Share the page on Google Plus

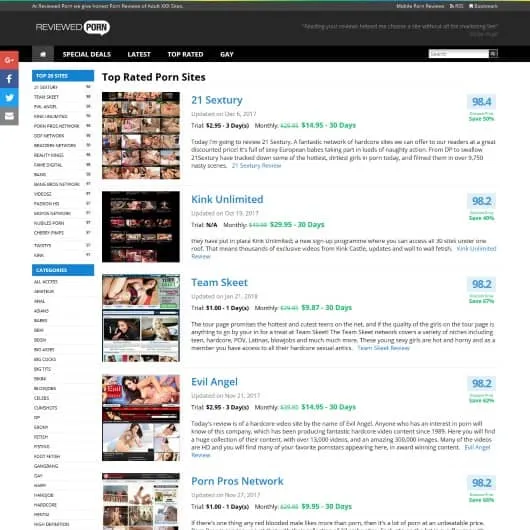(x=9, y=60)
